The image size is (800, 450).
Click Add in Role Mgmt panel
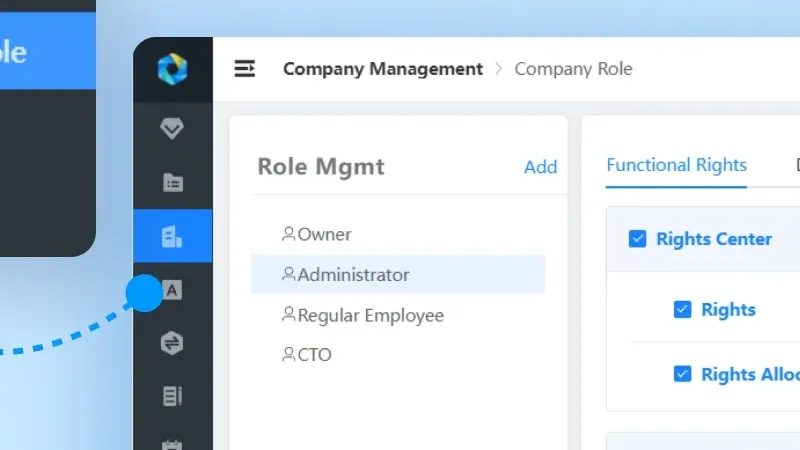540,167
